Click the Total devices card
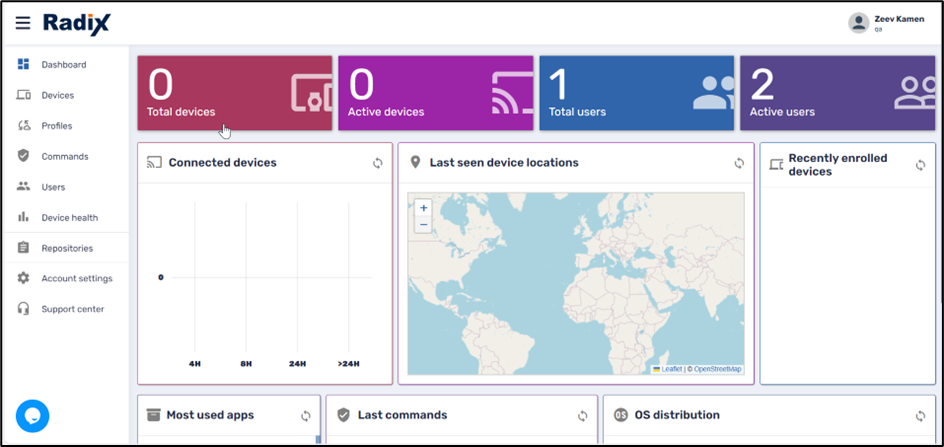The width and height of the screenshot is (944, 447). (x=234, y=93)
